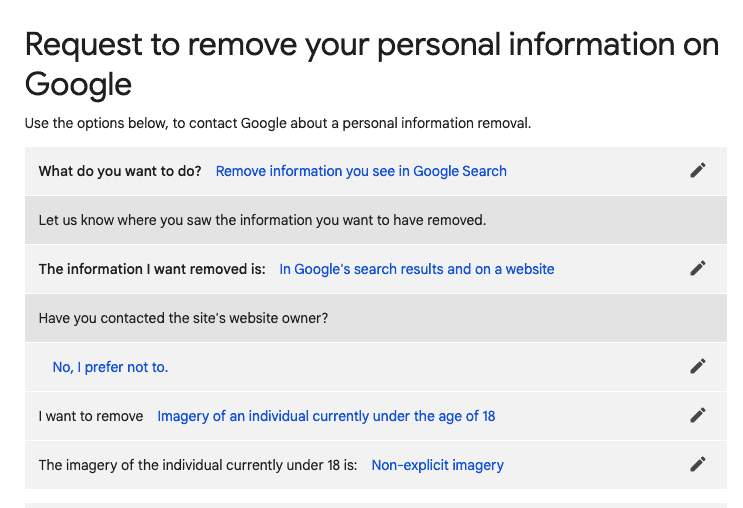The image size is (743, 508).
Task: Click the partially visible panel at the page bottom
Action: point(375,504)
